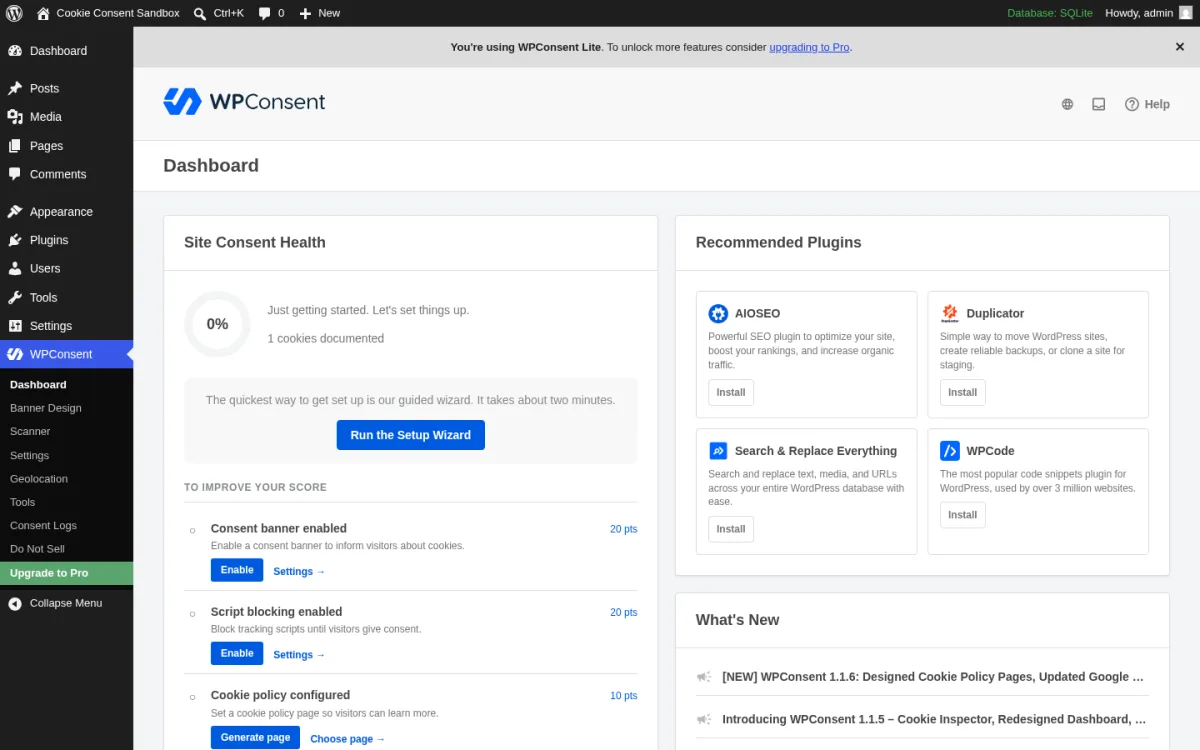Open the WPConsent 1.1.6 news article
Image resolution: width=1200 pixels, height=750 pixels.
[x=933, y=677]
